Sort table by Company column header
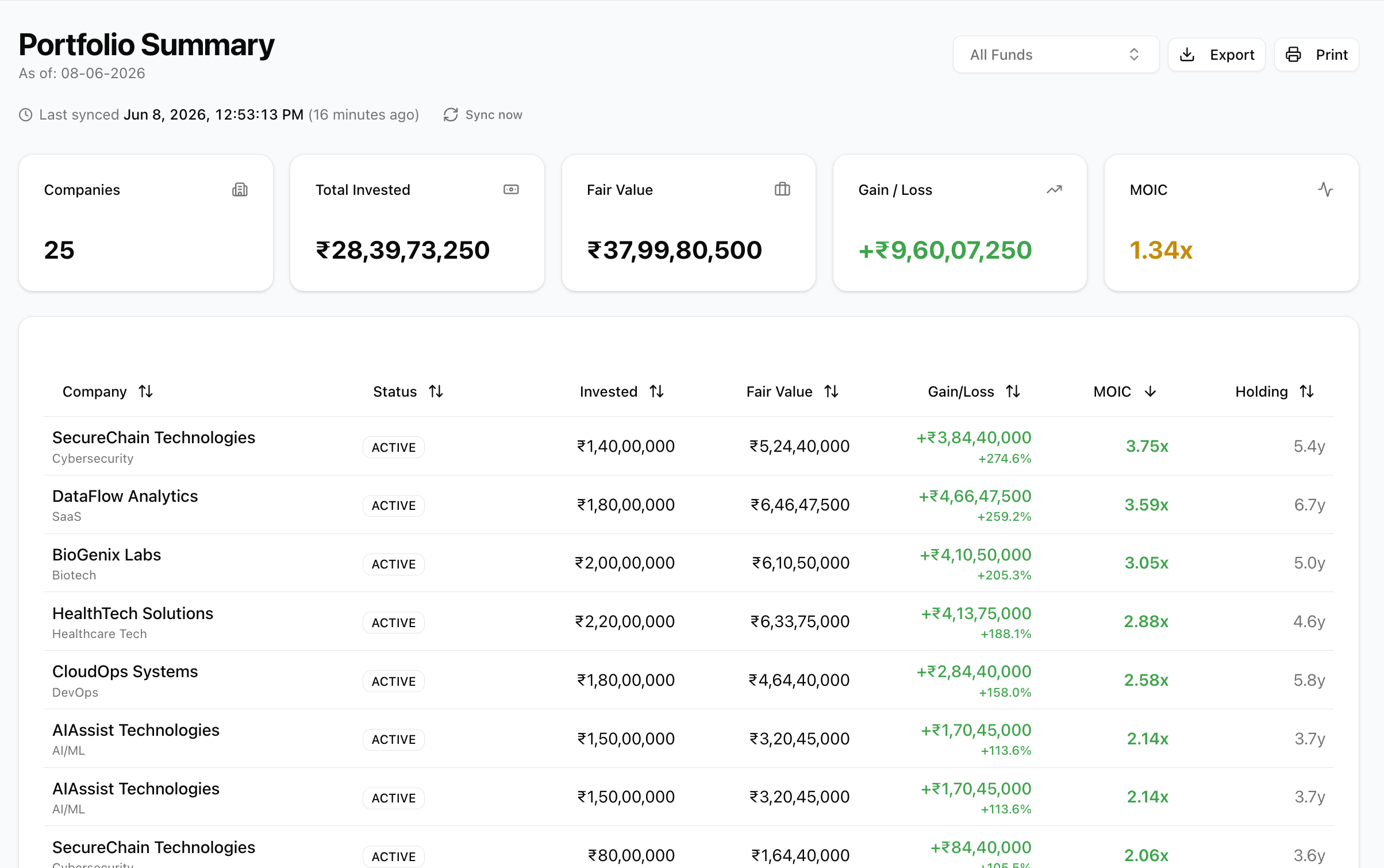The width and height of the screenshot is (1384, 868). click(x=107, y=391)
